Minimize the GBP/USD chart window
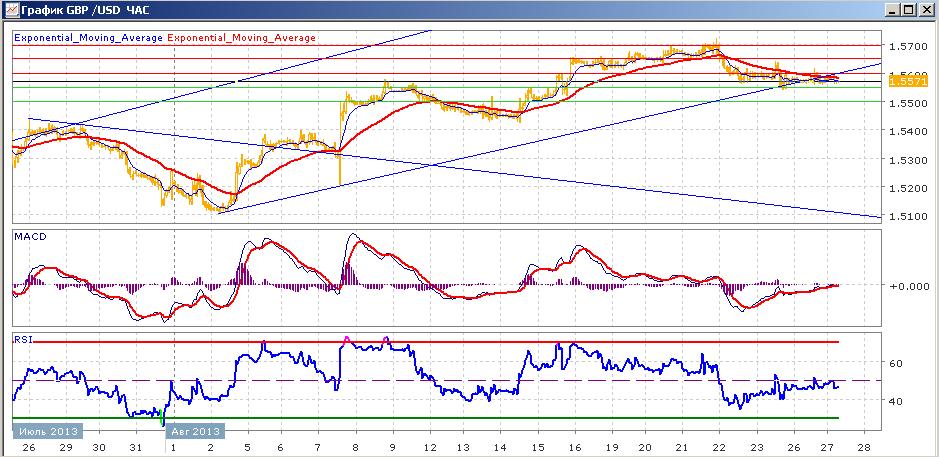Image resolution: width=939 pixels, height=457 pixels. (894, 10)
